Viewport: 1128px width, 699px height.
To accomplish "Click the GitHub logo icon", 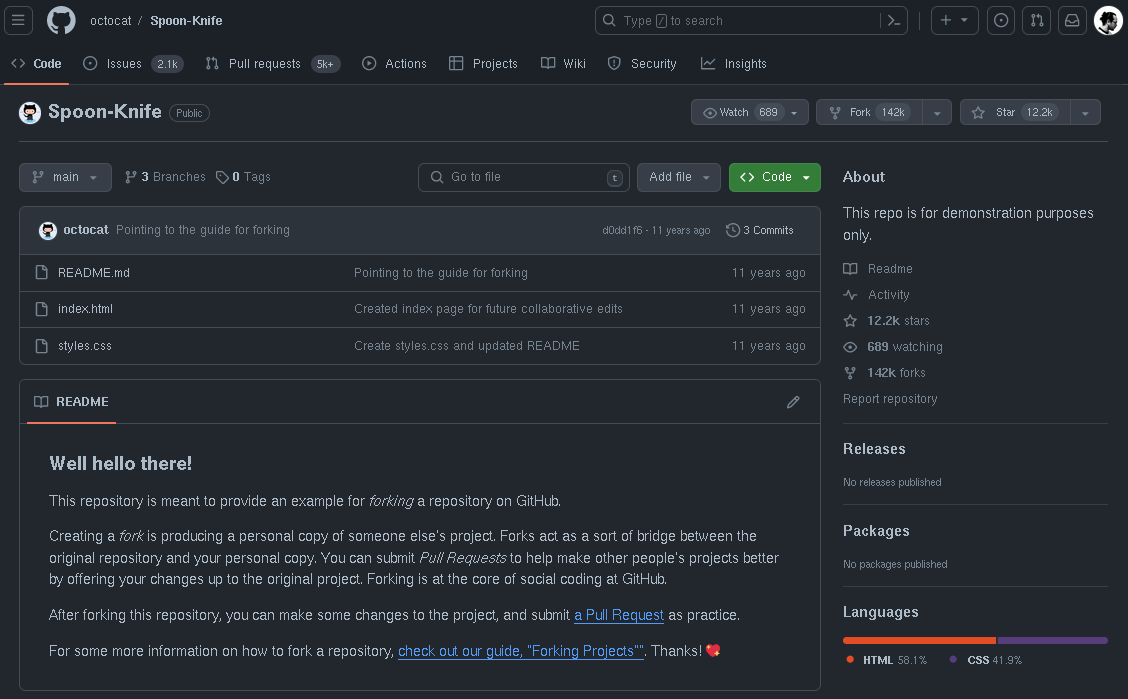I will (x=61, y=20).
